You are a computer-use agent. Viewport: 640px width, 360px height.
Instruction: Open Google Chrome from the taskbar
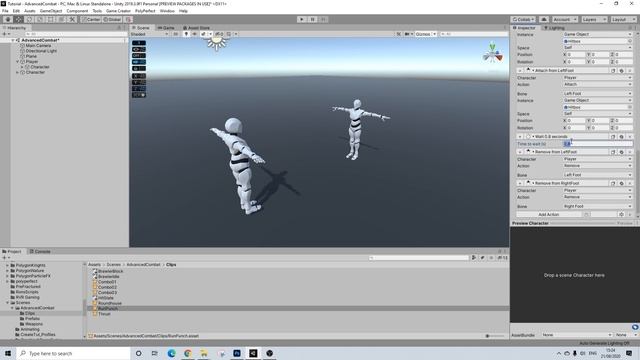click(188, 353)
